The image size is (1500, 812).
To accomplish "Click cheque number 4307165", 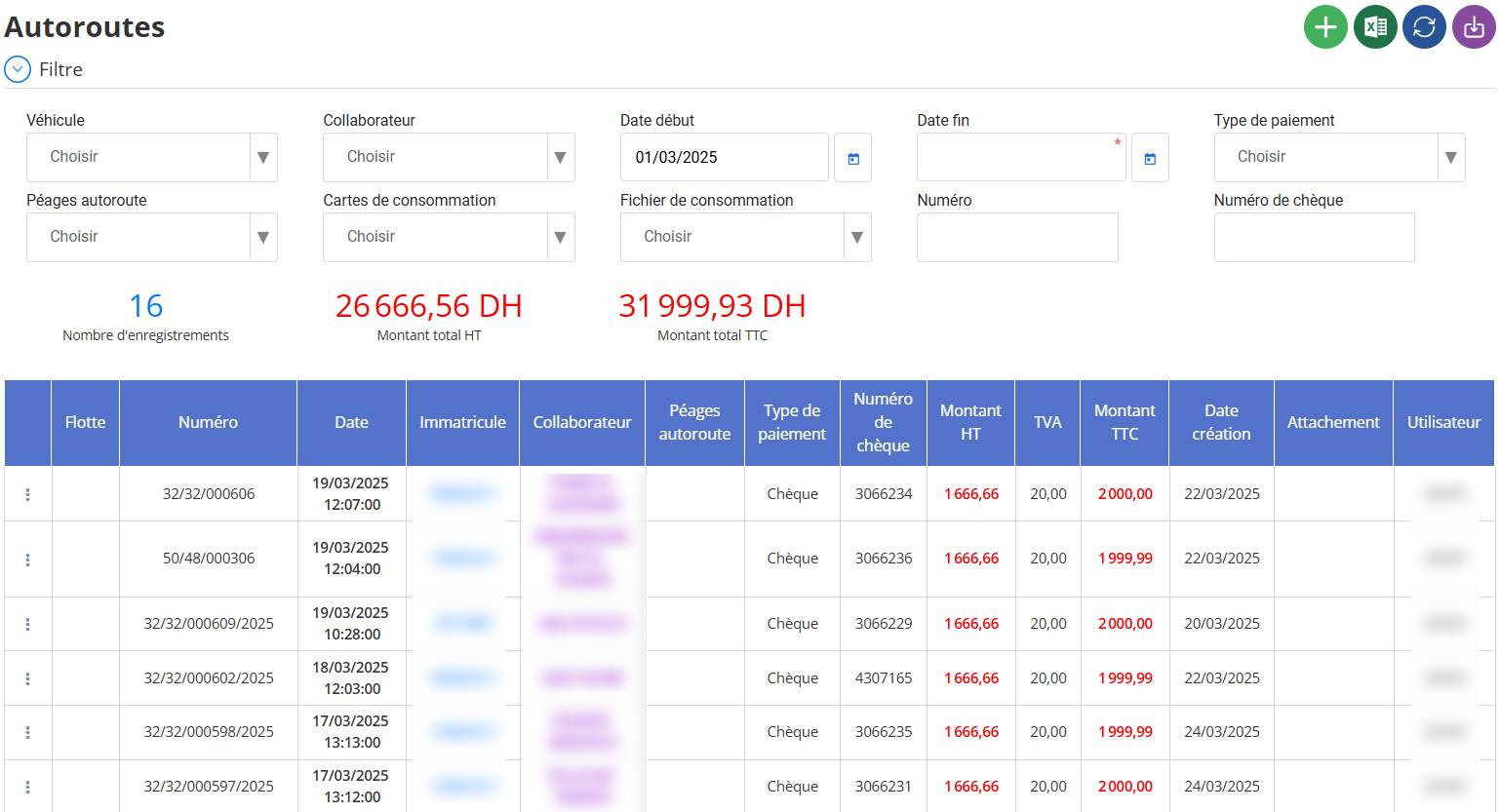I will [x=884, y=678].
